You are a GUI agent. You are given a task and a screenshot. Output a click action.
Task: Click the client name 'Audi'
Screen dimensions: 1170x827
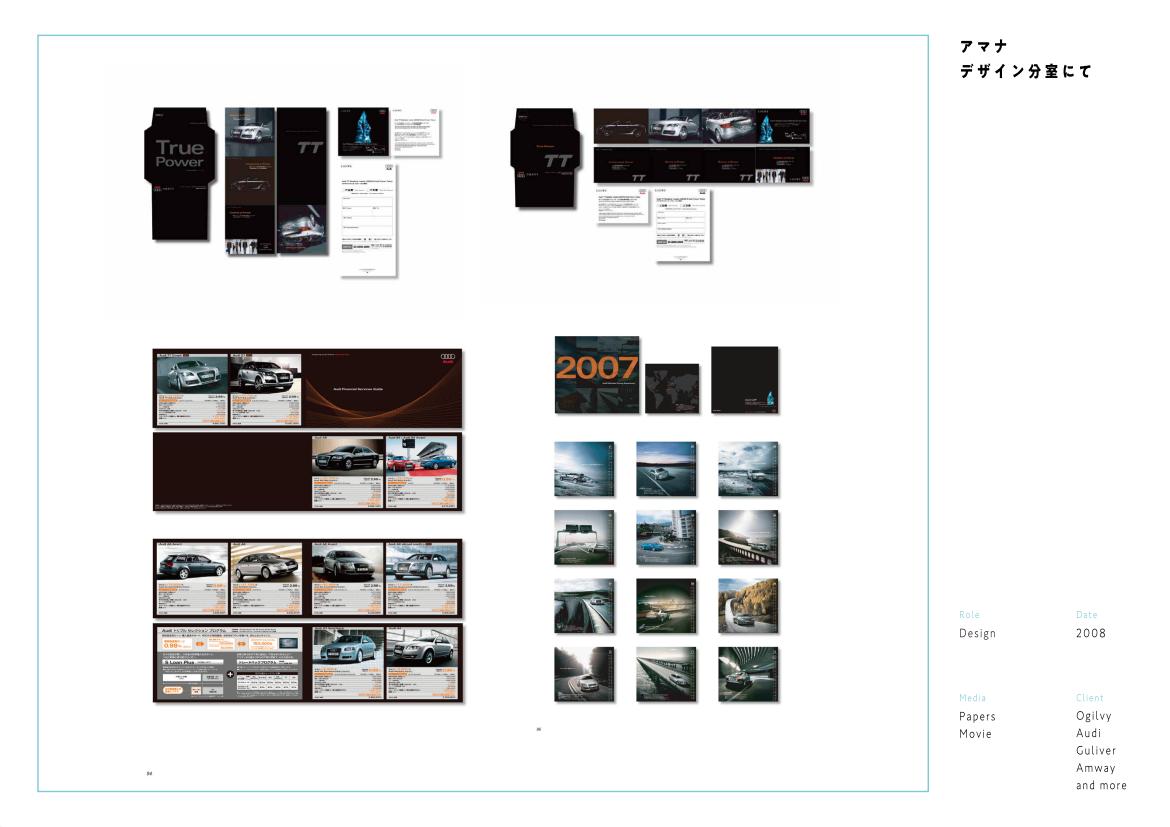point(1089,733)
